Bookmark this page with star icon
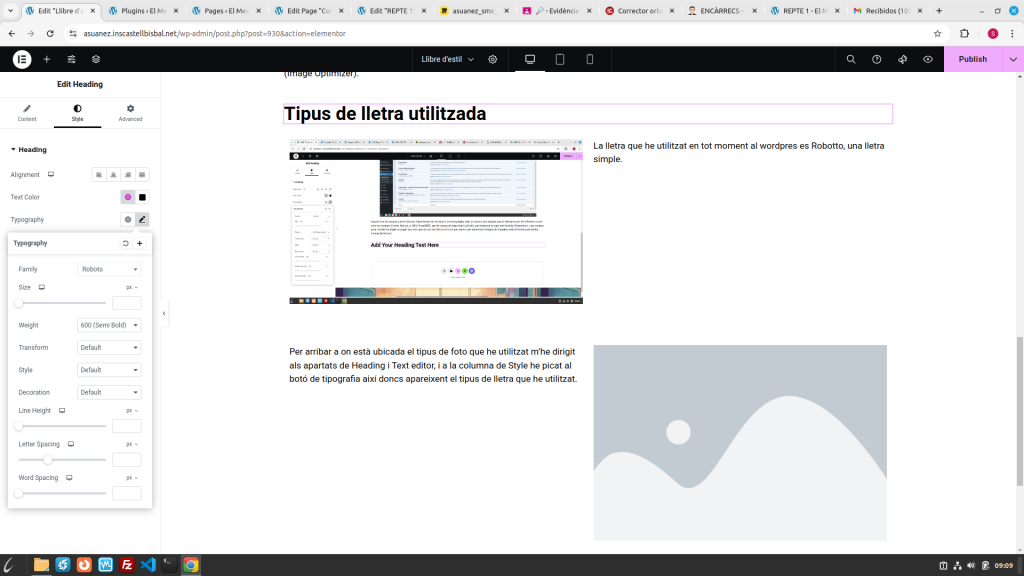 [x=937, y=33]
